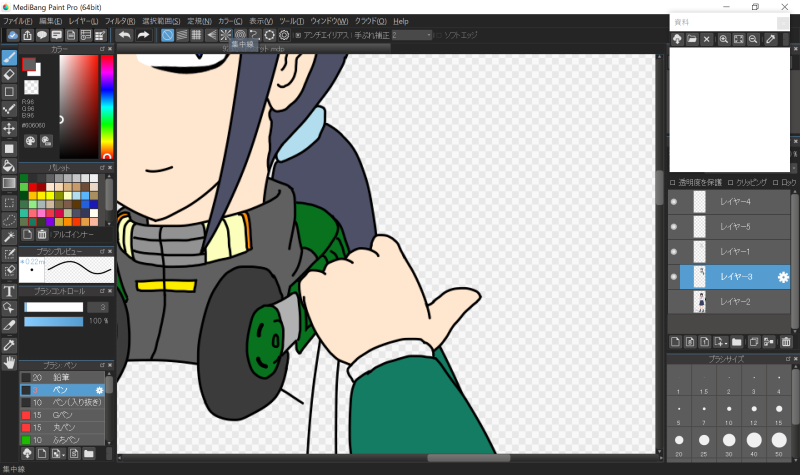
Task: Select the Bucket fill tool
Action: [x=9, y=165]
